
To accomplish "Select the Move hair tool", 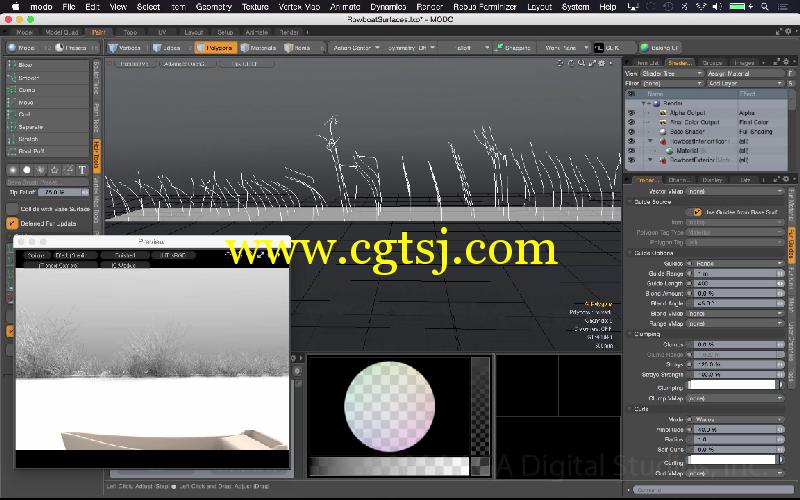I will (47, 102).
